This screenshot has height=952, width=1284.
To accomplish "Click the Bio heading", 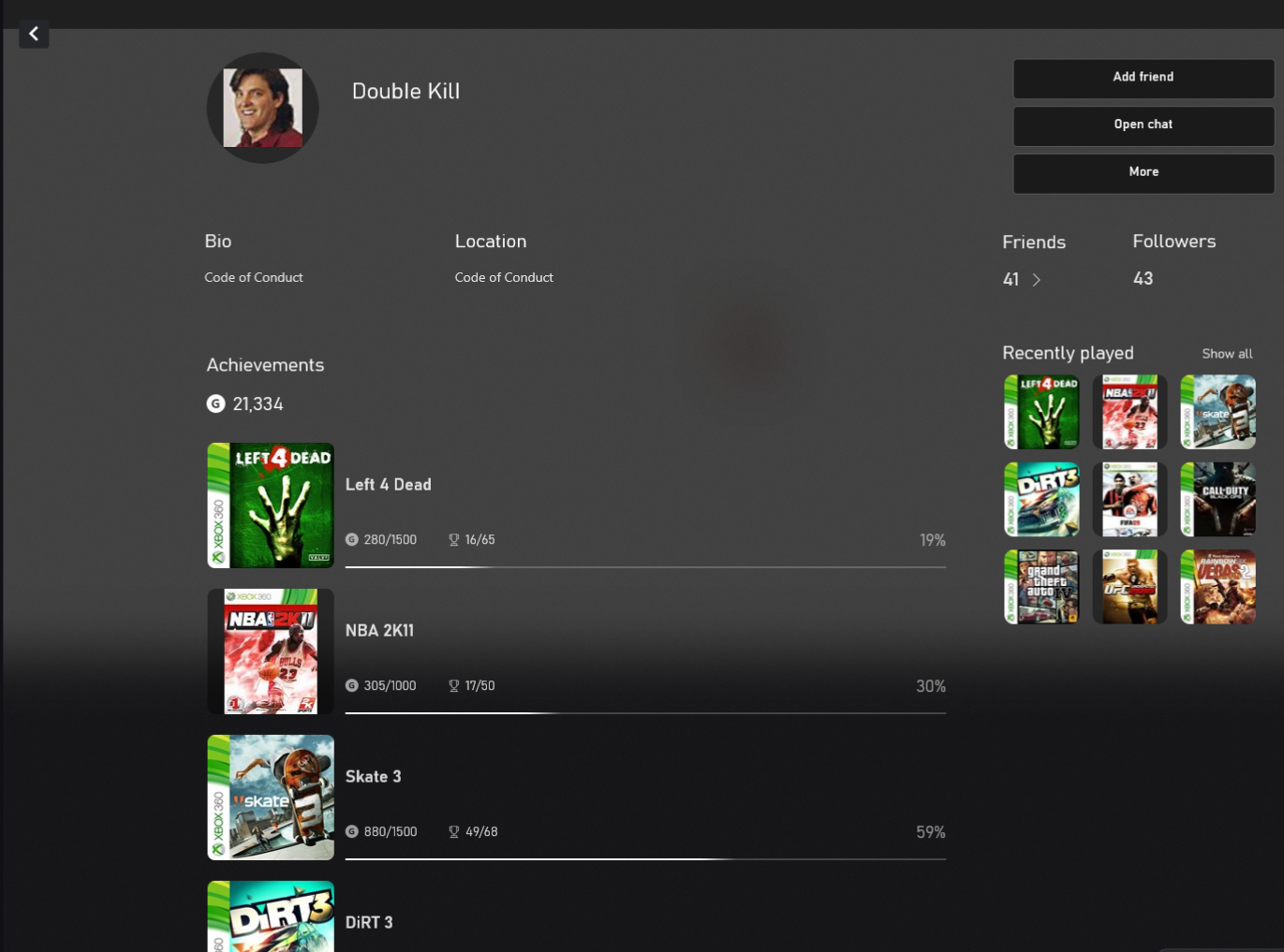I will coord(218,242).
